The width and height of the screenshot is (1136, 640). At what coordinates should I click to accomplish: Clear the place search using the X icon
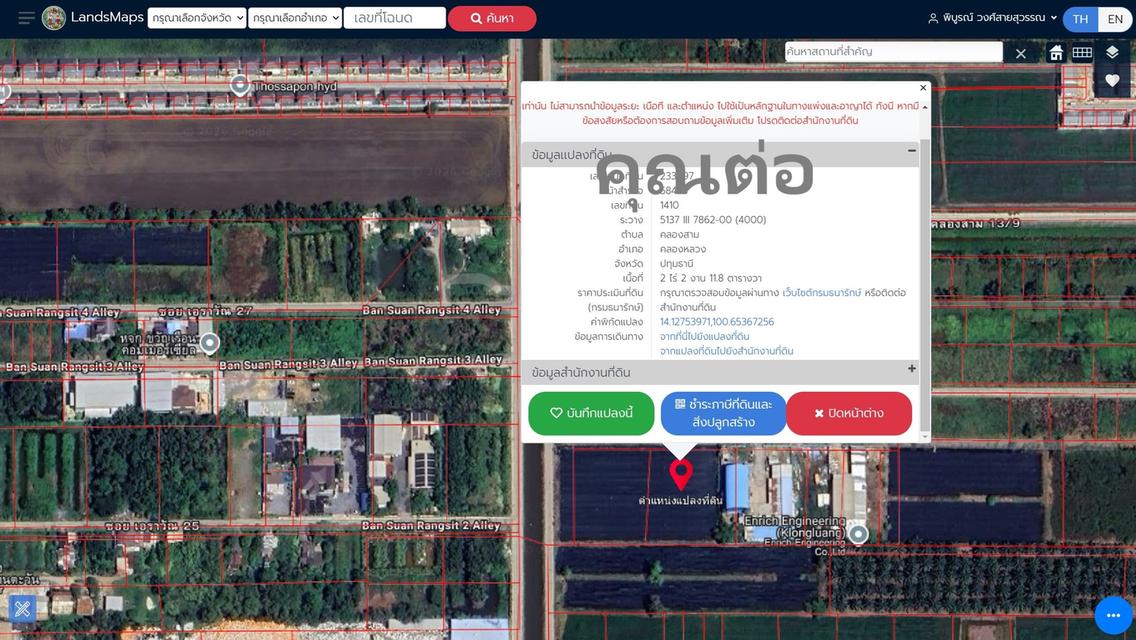tap(1021, 52)
